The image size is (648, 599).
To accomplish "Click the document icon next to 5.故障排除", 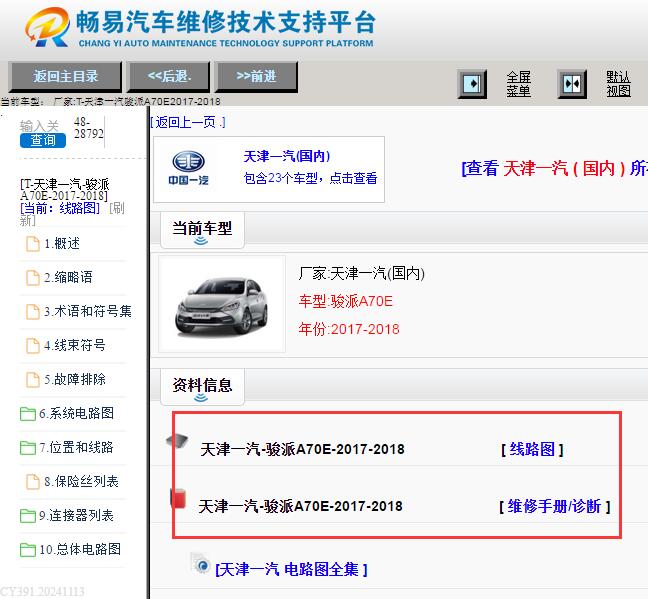I will [x=33, y=379].
